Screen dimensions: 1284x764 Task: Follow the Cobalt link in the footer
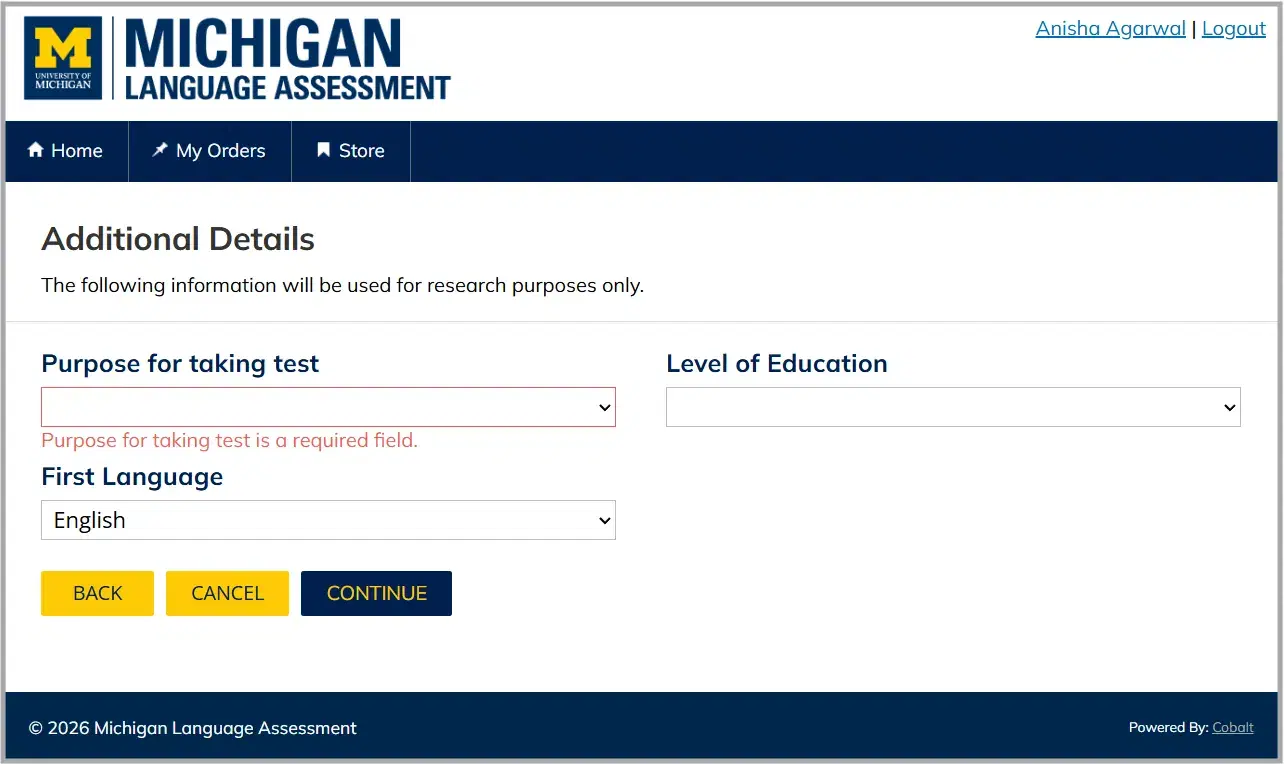(1232, 727)
